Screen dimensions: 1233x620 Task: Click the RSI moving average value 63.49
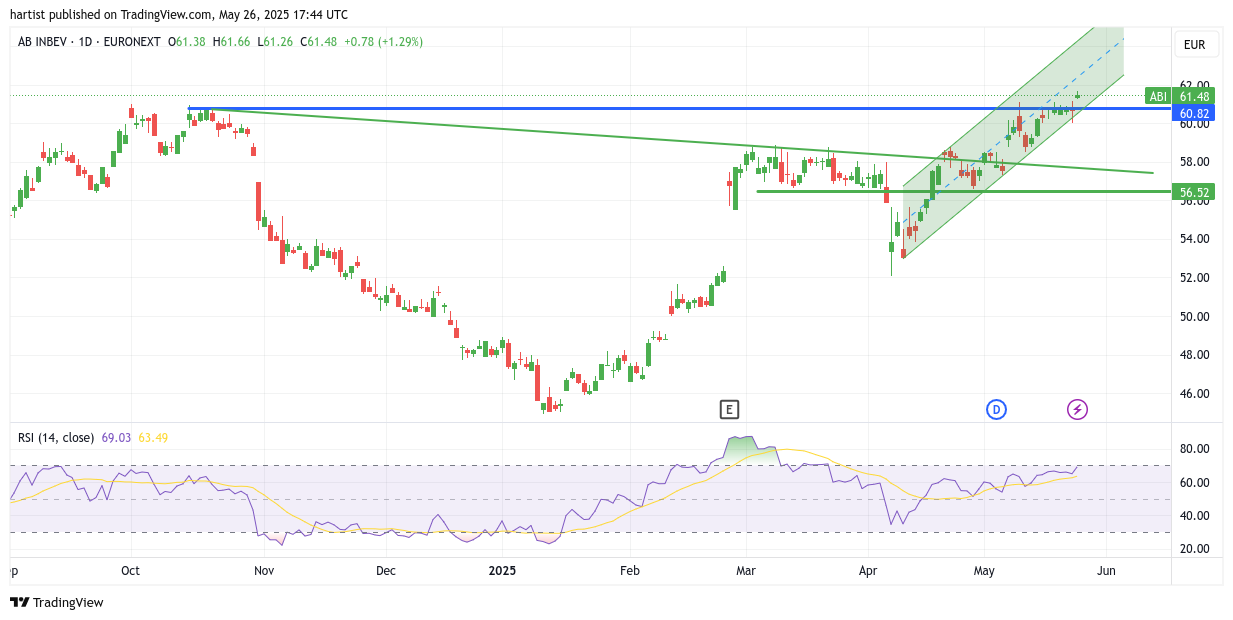pyautogui.click(x=153, y=437)
